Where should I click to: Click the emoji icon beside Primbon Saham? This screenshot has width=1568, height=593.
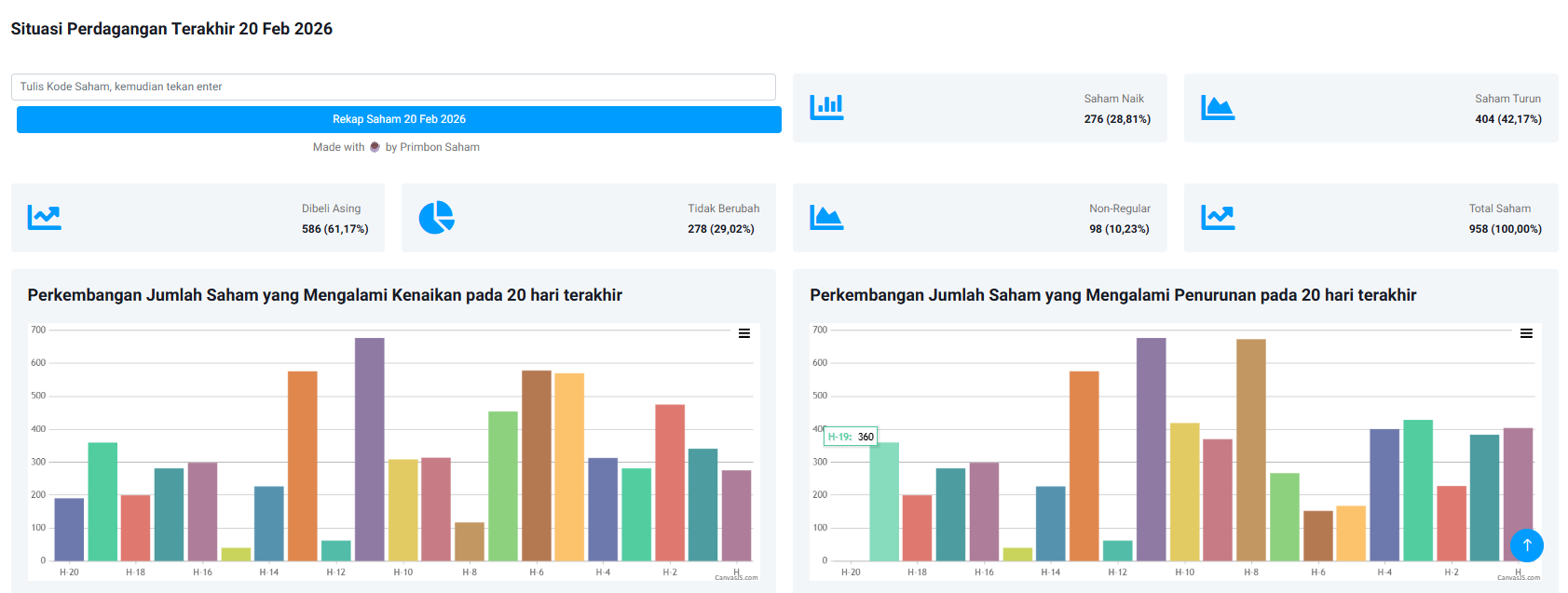point(375,147)
